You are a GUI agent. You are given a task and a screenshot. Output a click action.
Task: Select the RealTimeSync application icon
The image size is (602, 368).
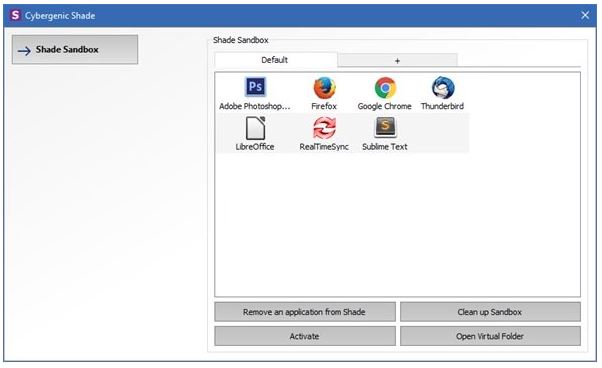point(324,128)
